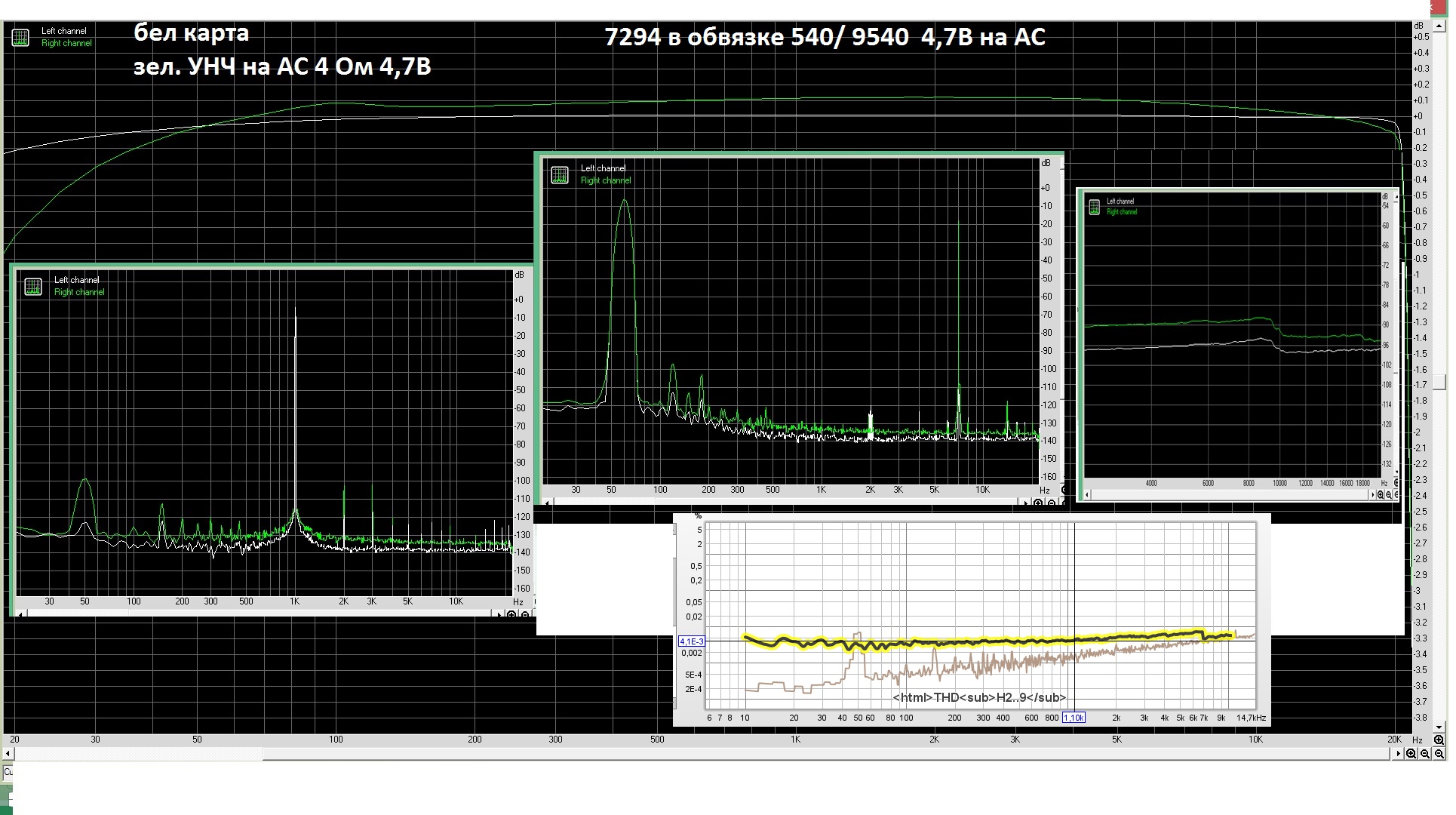Click grid icon in main frequency response graph

click(20, 37)
